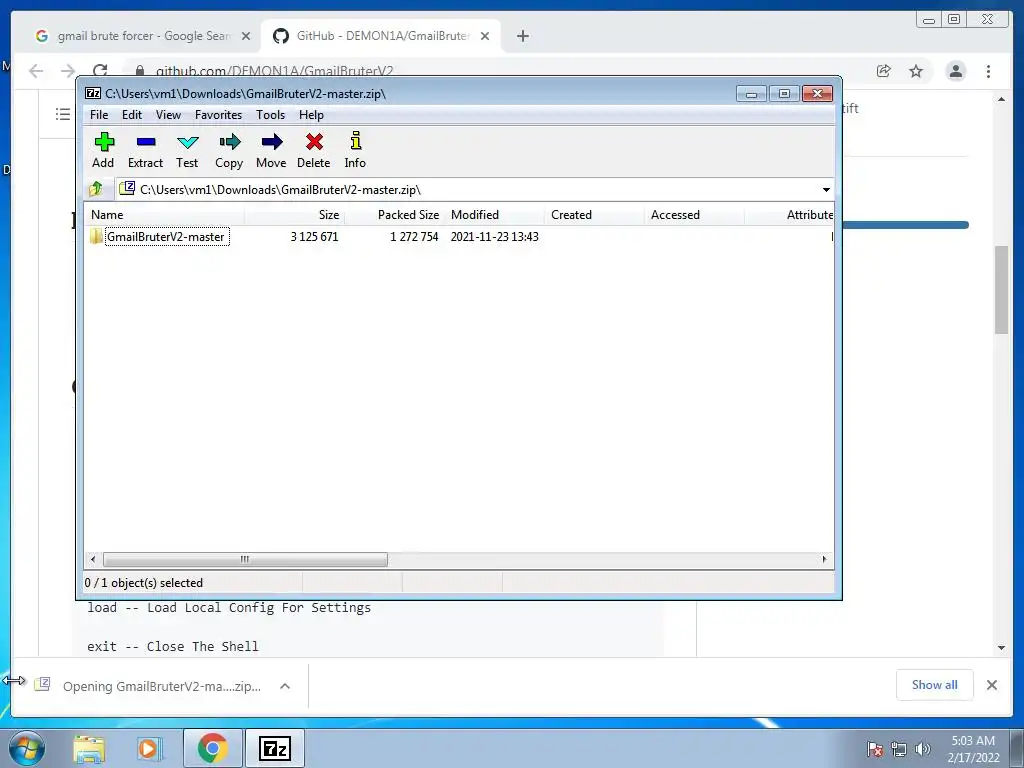The image size is (1024, 768).
Task: Open the Chrome profile avatar
Action: [x=956, y=71]
